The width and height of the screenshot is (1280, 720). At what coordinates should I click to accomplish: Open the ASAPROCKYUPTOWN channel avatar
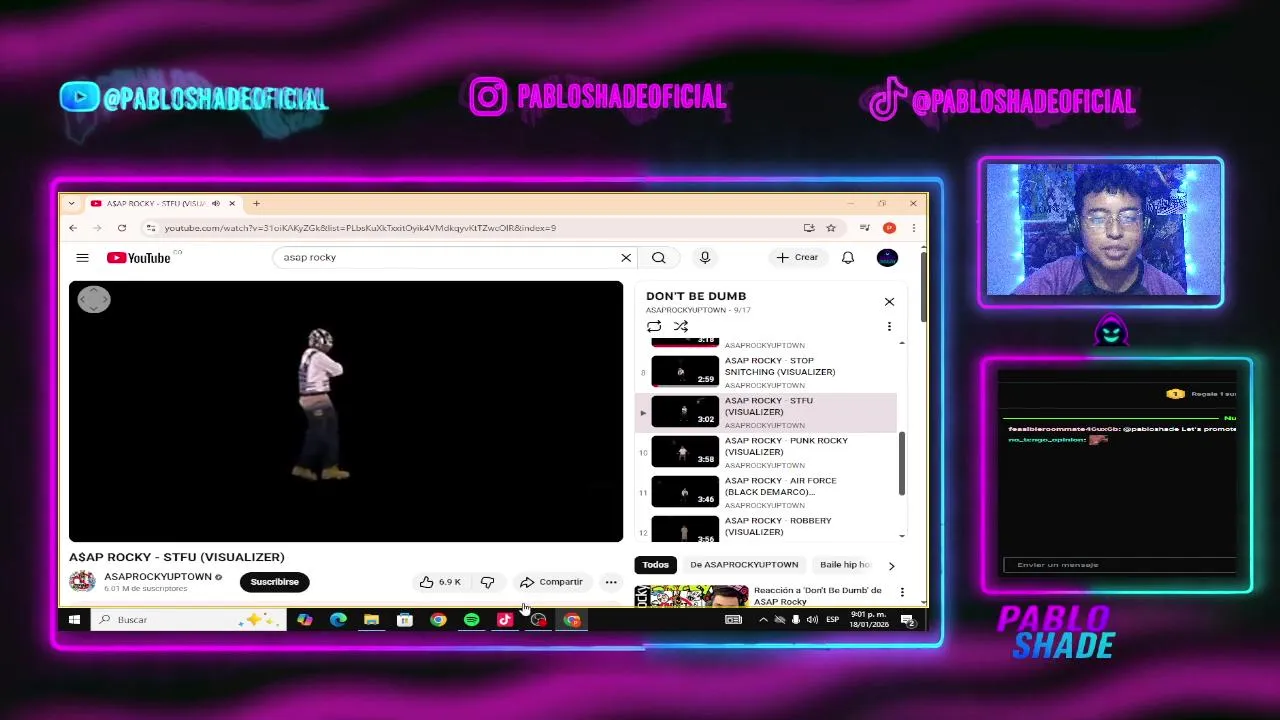(82, 581)
